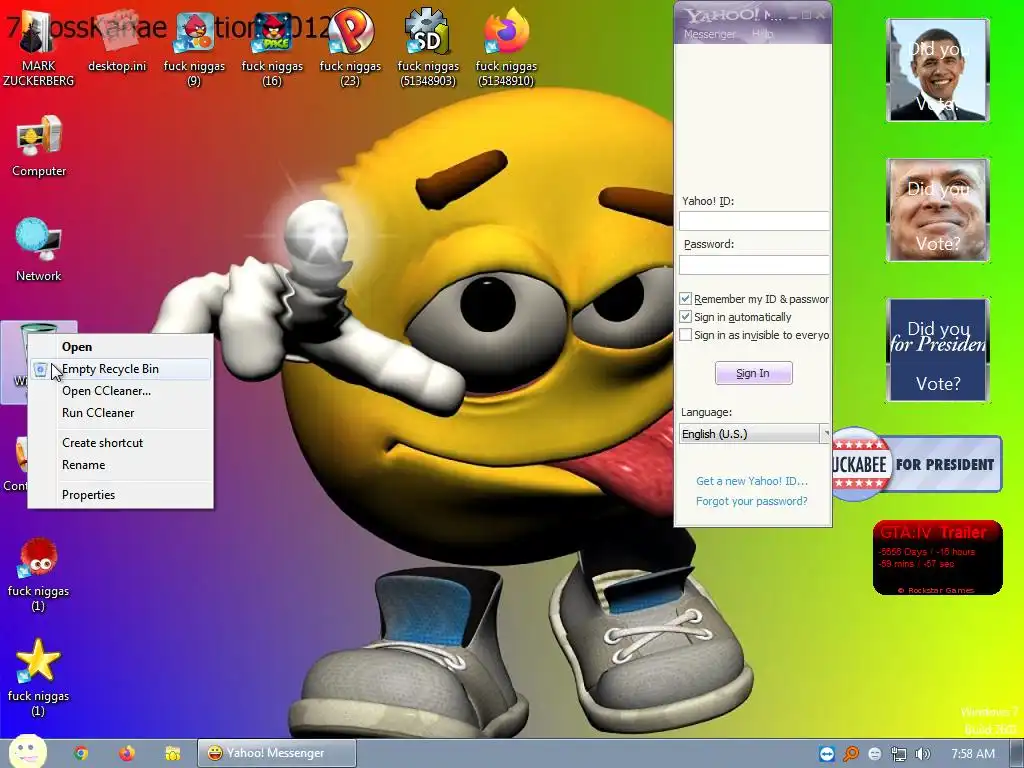The width and height of the screenshot is (1024, 768).
Task: Select the yellow star desktop icon
Action: point(38,678)
